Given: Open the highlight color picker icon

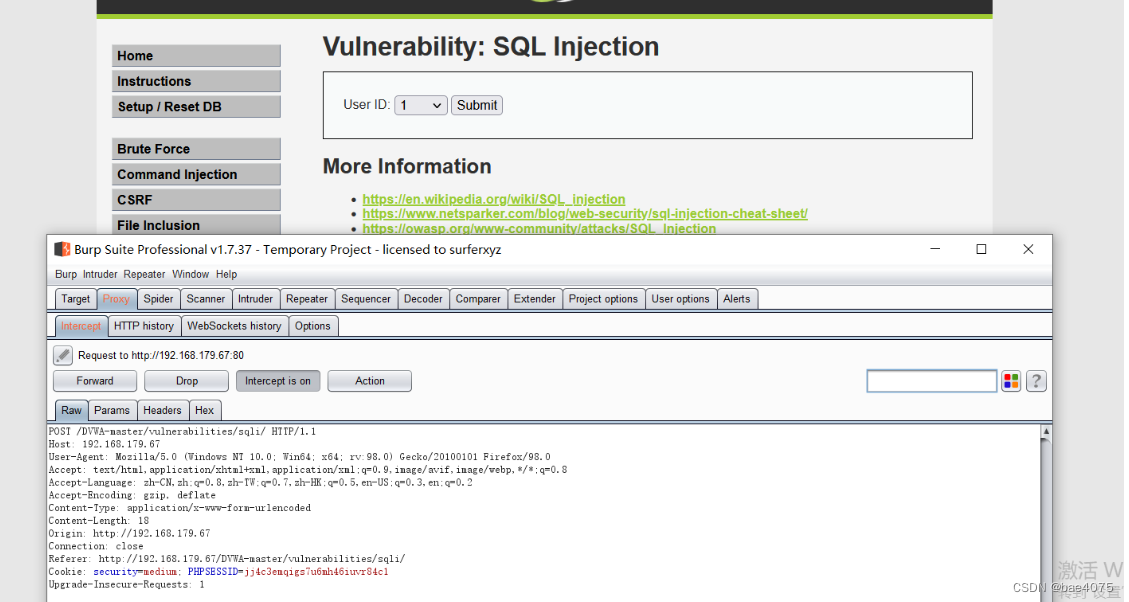Looking at the screenshot, I should [1011, 381].
